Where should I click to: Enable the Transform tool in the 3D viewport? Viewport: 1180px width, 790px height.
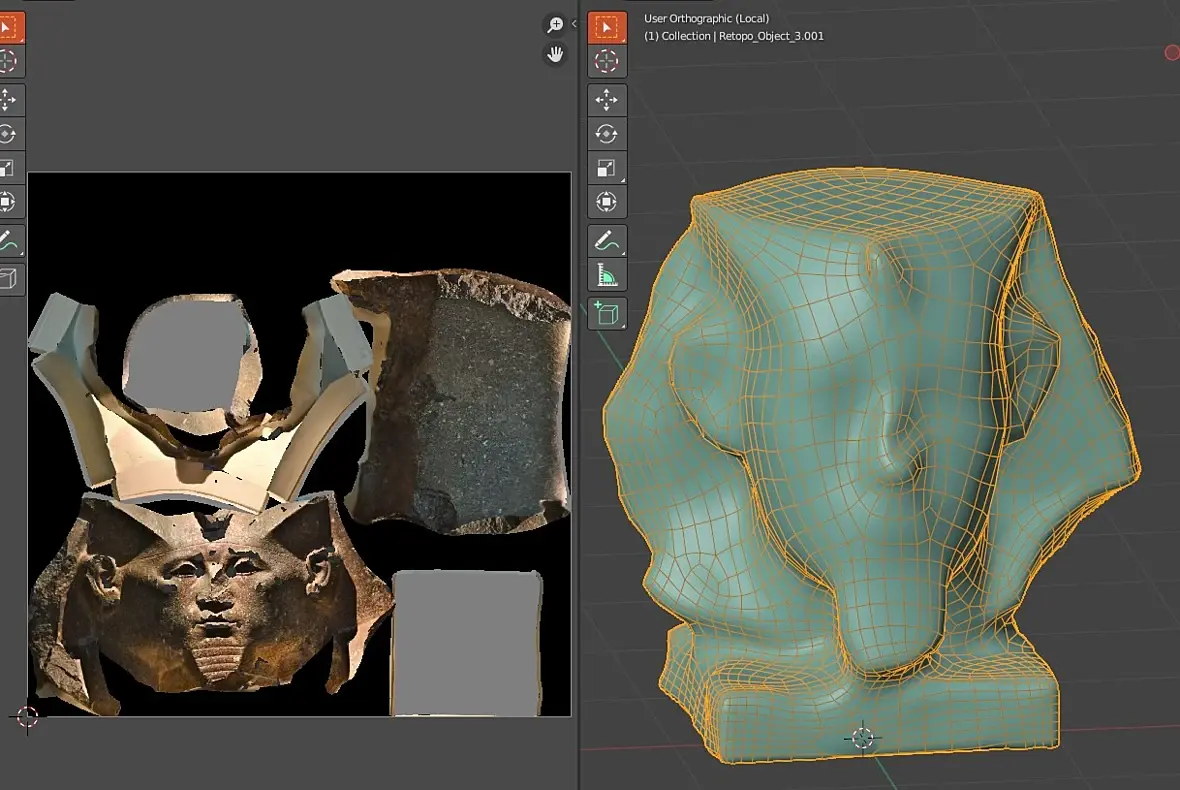pyautogui.click(x=606, y=202)
